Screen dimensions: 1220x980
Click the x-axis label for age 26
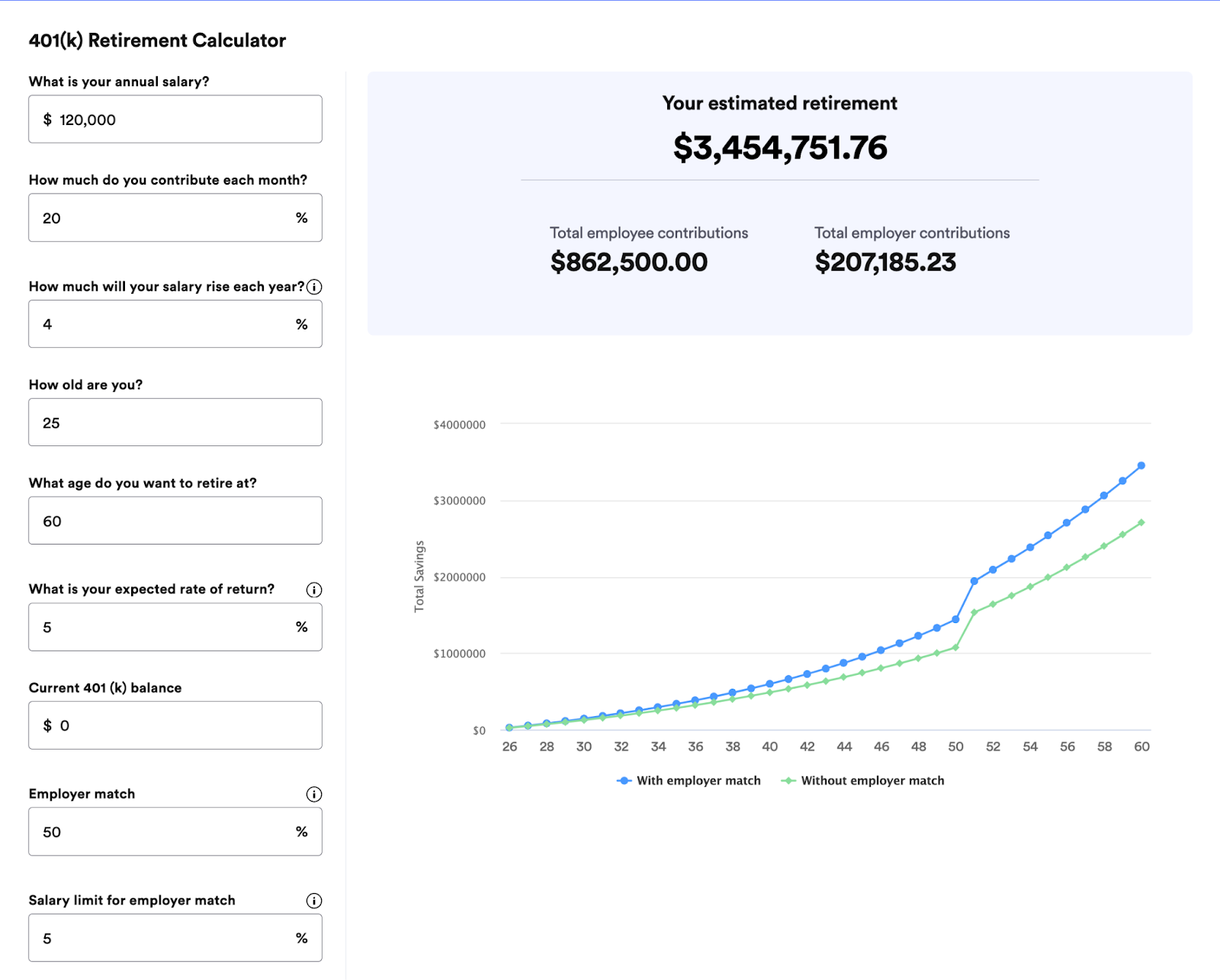(x=509, y=747)
